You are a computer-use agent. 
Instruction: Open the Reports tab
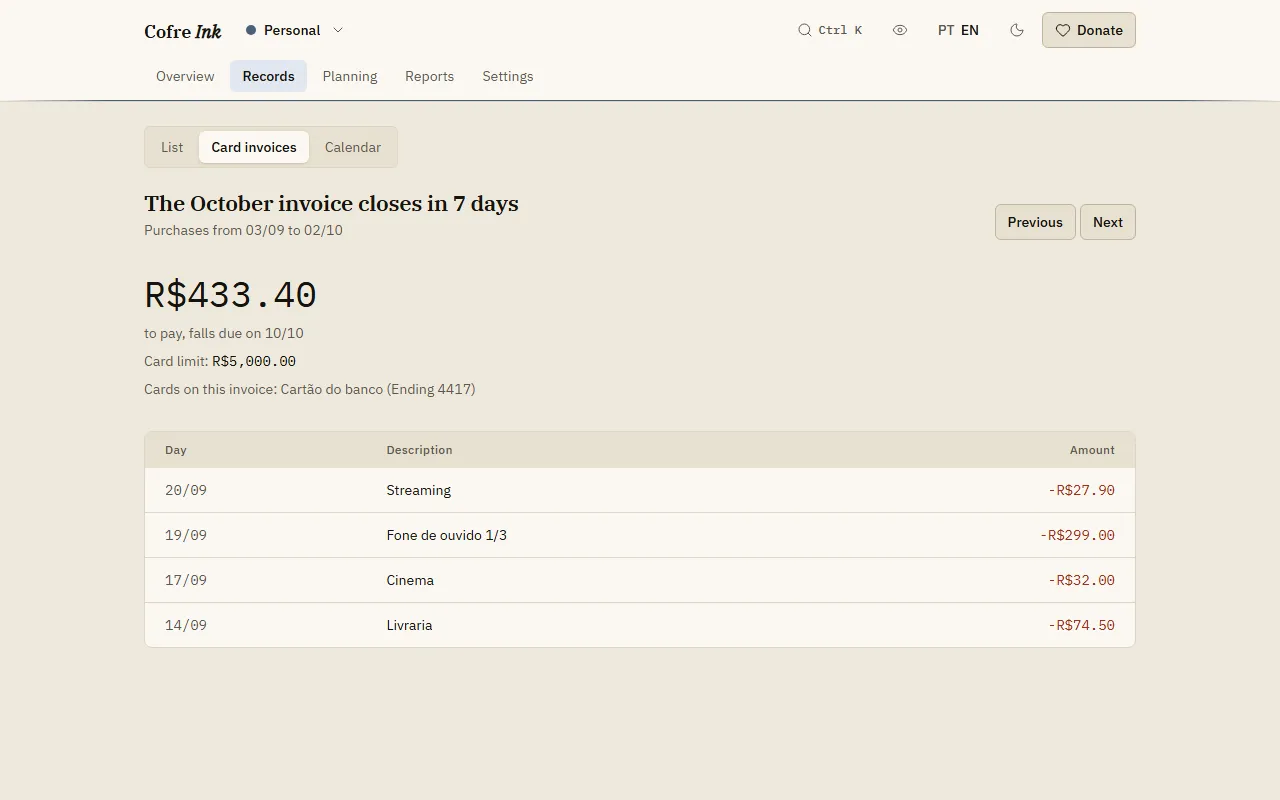(429, 76)
